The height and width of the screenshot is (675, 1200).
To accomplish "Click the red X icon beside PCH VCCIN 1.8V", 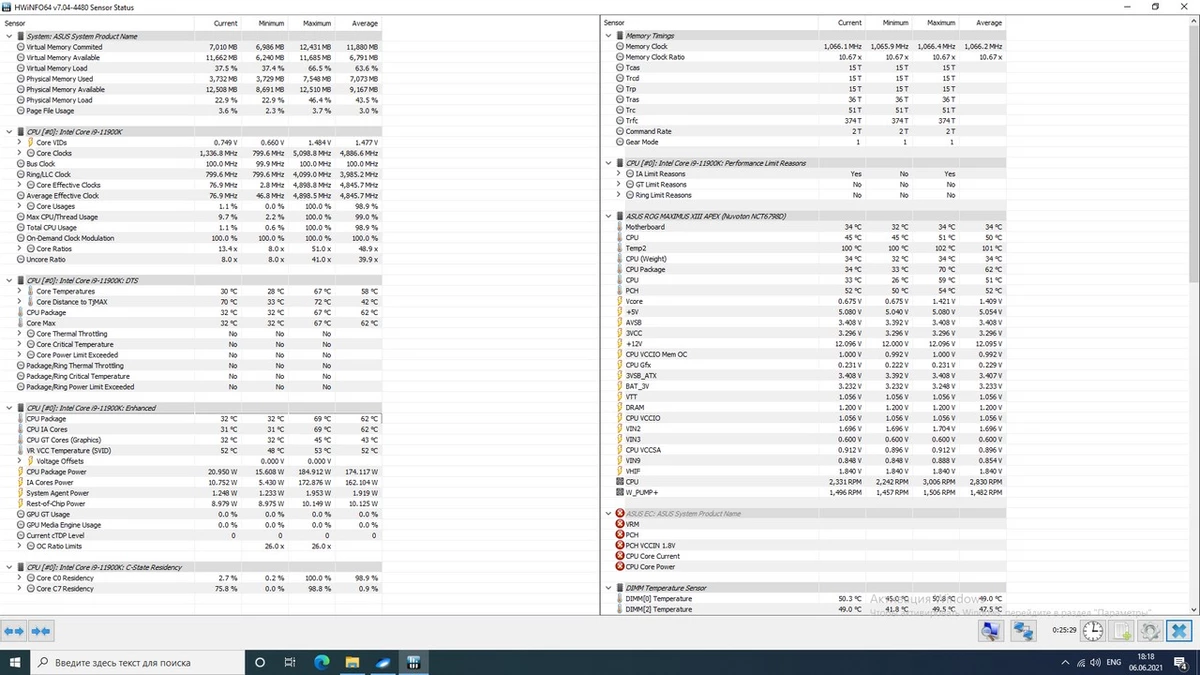I will tap(619, 545).
